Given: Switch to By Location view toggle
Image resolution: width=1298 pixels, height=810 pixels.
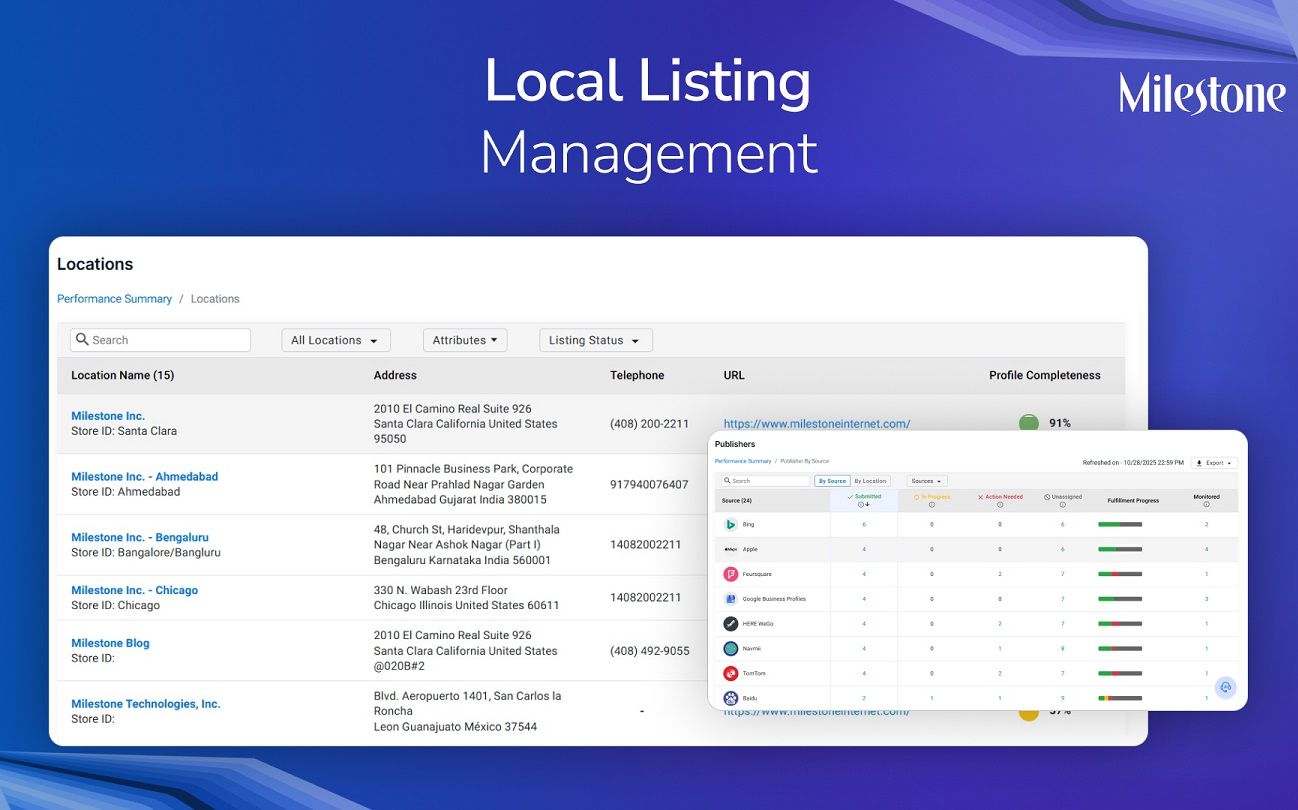Looking at the screenshot, I should (870, 481).
